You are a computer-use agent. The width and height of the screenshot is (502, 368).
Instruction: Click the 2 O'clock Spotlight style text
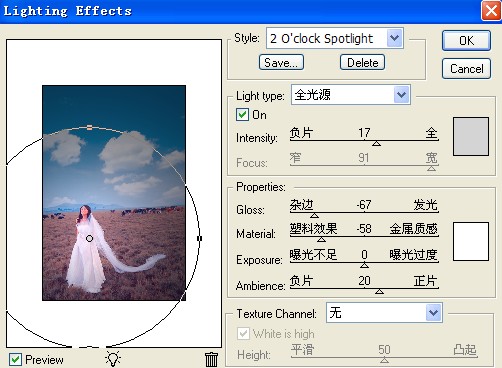pos(321,38)
